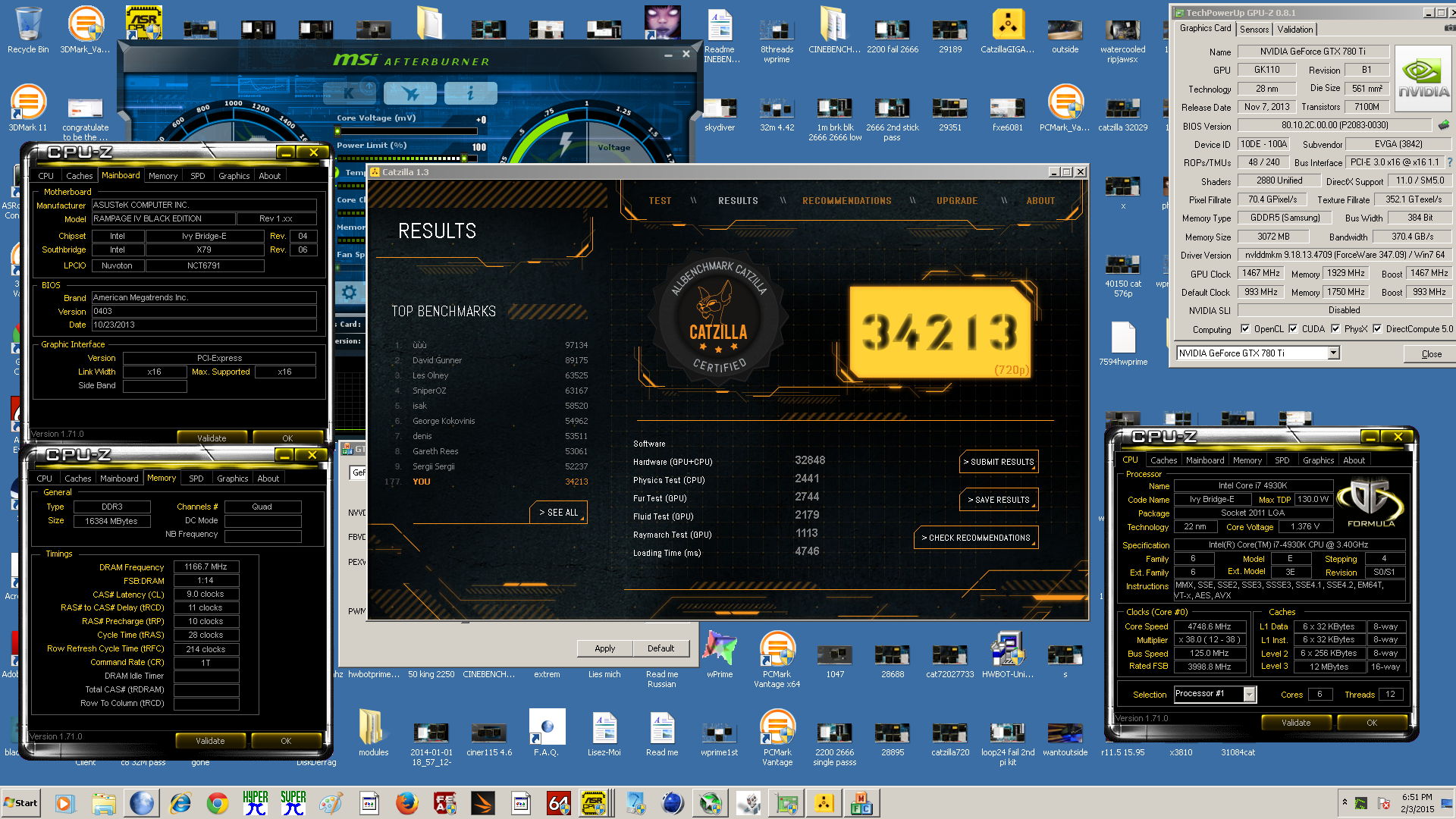Open the HWBOT-Uni desktop shortcut
The width and height of the screenshot is (1456, 819).
coord(1008,654)
